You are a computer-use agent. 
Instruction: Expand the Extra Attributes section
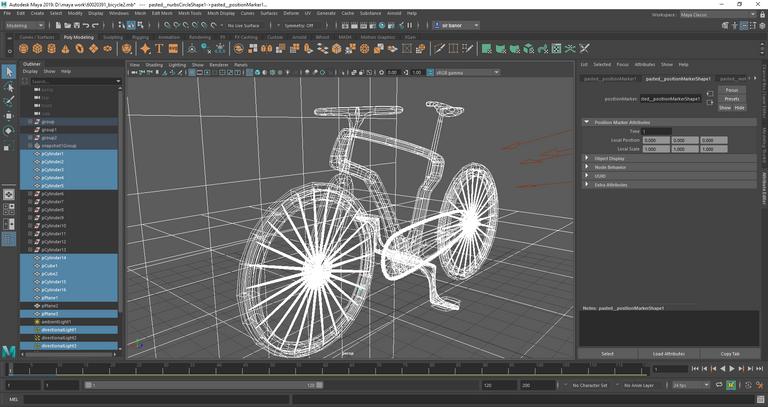click(610, 185)
